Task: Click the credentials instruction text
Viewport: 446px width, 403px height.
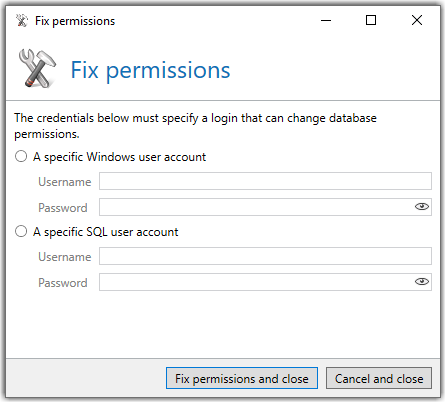Action: (x=195, y=126)
